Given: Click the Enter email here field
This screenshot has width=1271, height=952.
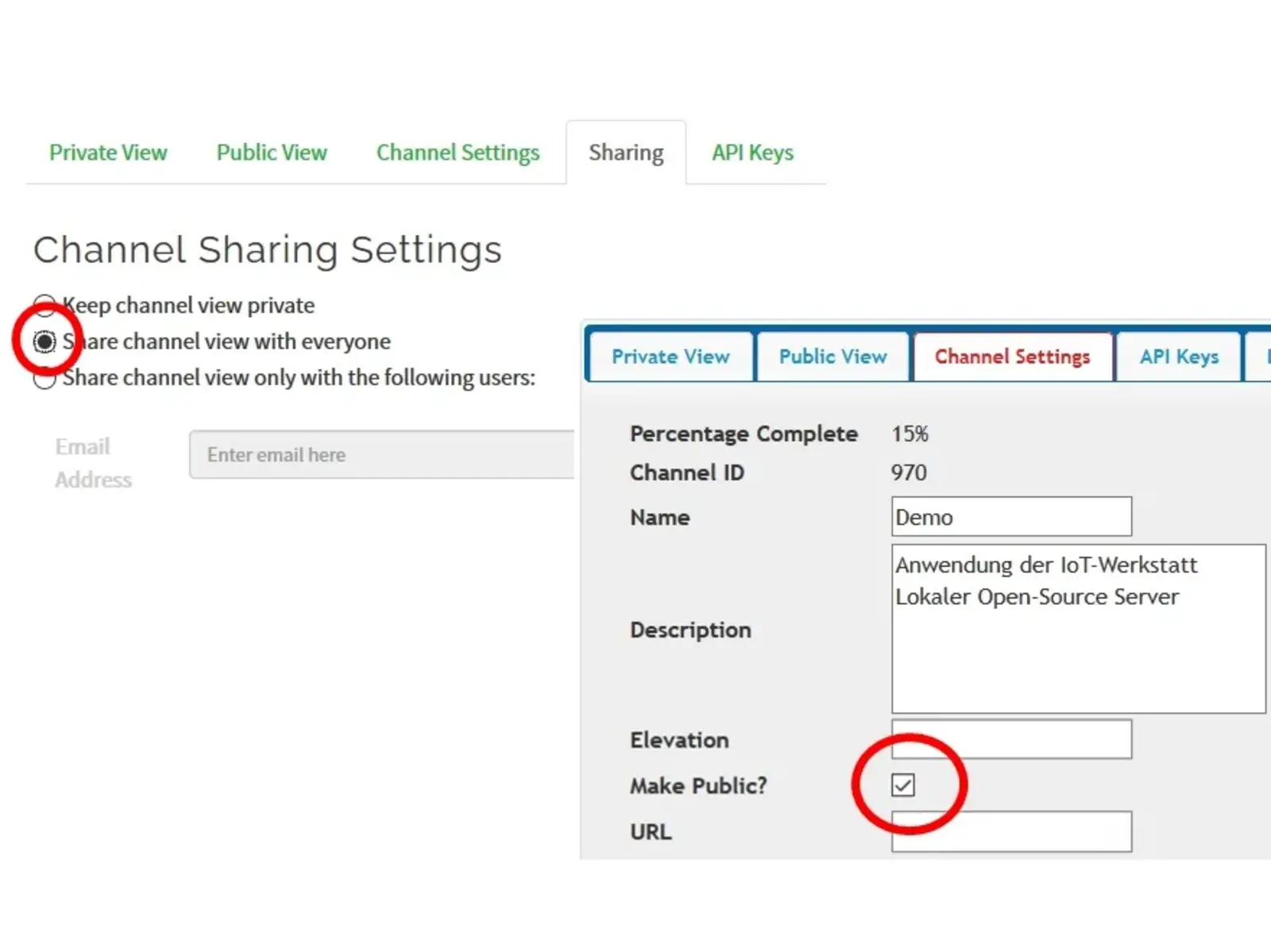Looking at the screenshot, I should (x=381, y=455).
